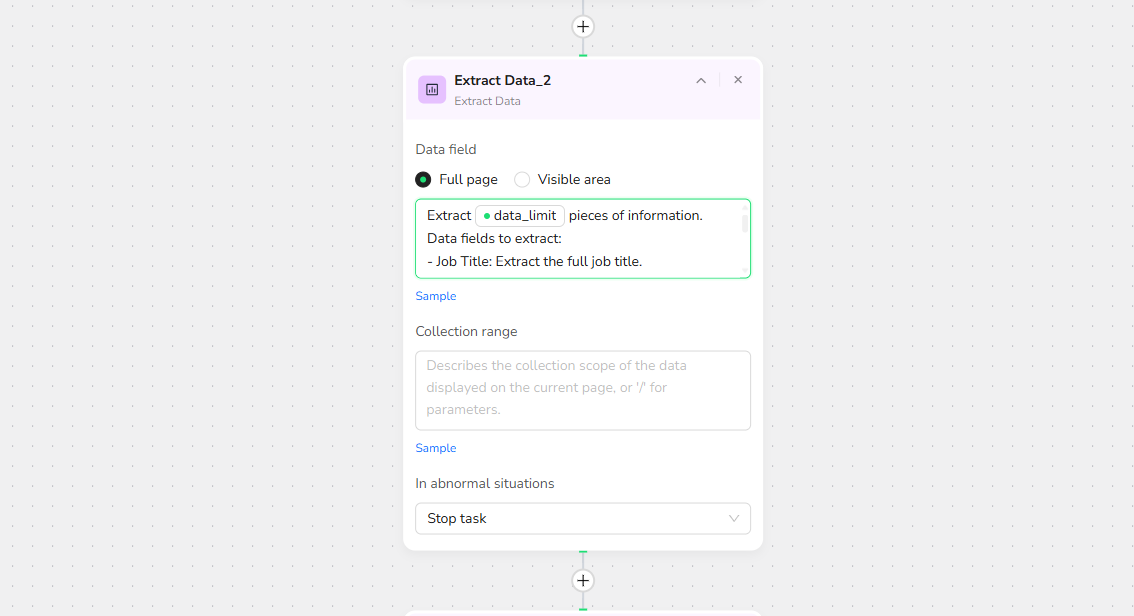Click the purple Extract Data chart icon
Image resolution: width=1134 pixels, height=616 pixels.
point(432,89)
